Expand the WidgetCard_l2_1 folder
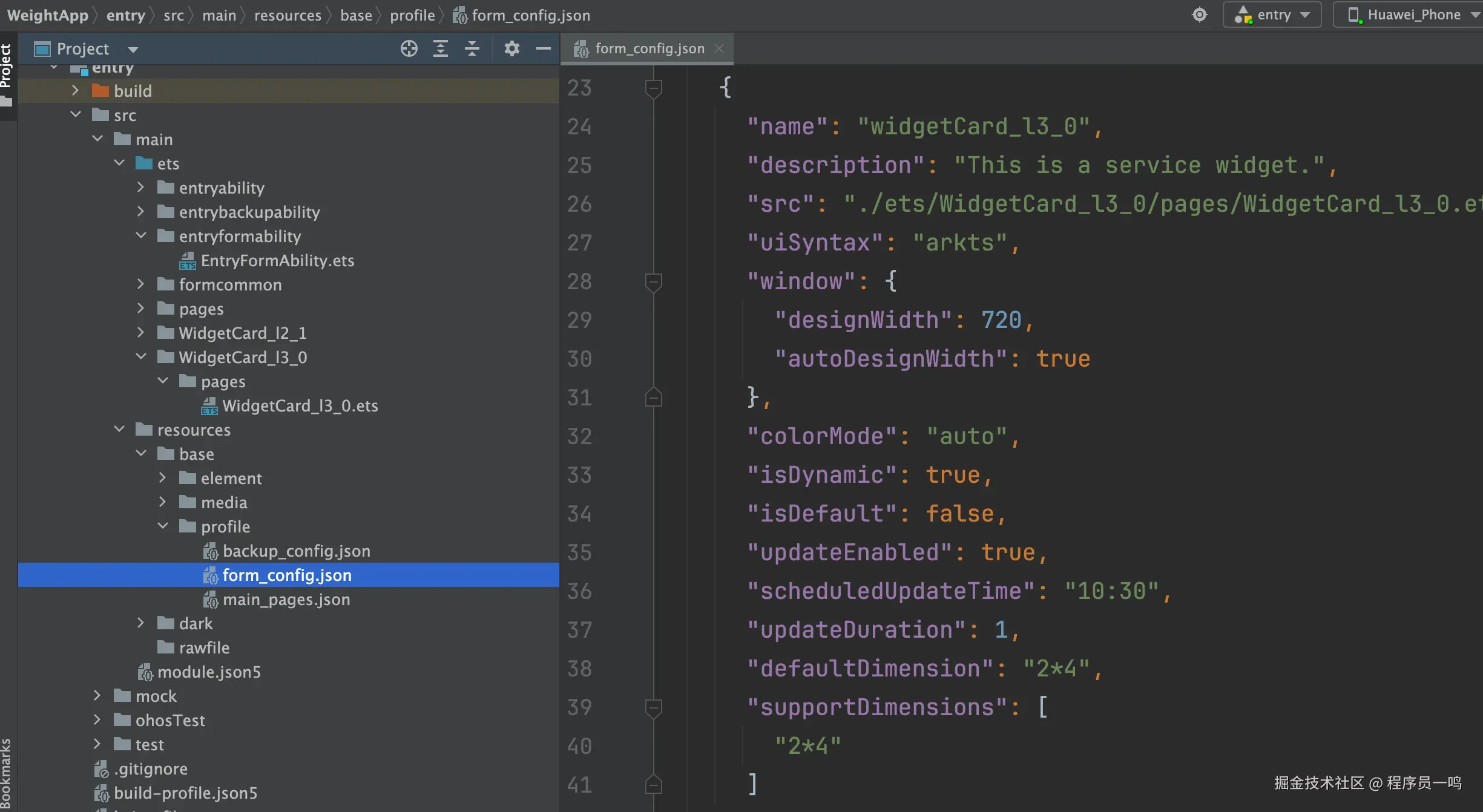This screenshot has width=1483, height=812. (x=140, y=333)
